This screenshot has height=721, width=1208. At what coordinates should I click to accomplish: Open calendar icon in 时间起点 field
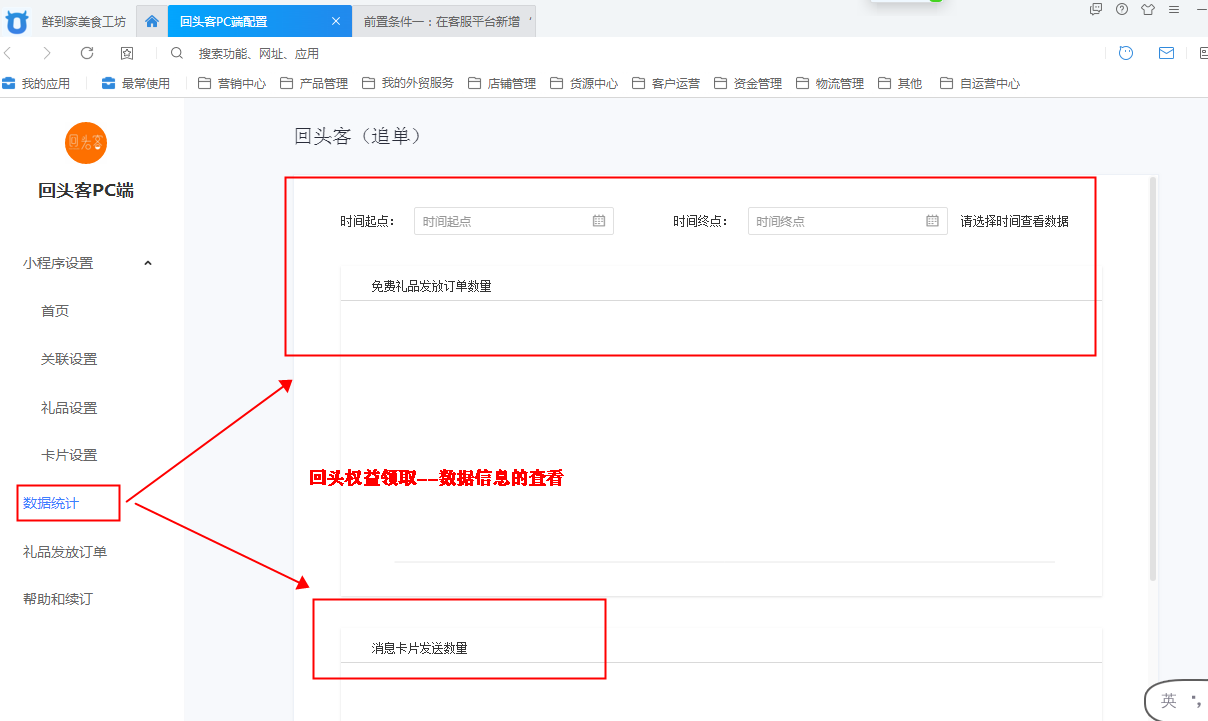click(x=599, y=221)
